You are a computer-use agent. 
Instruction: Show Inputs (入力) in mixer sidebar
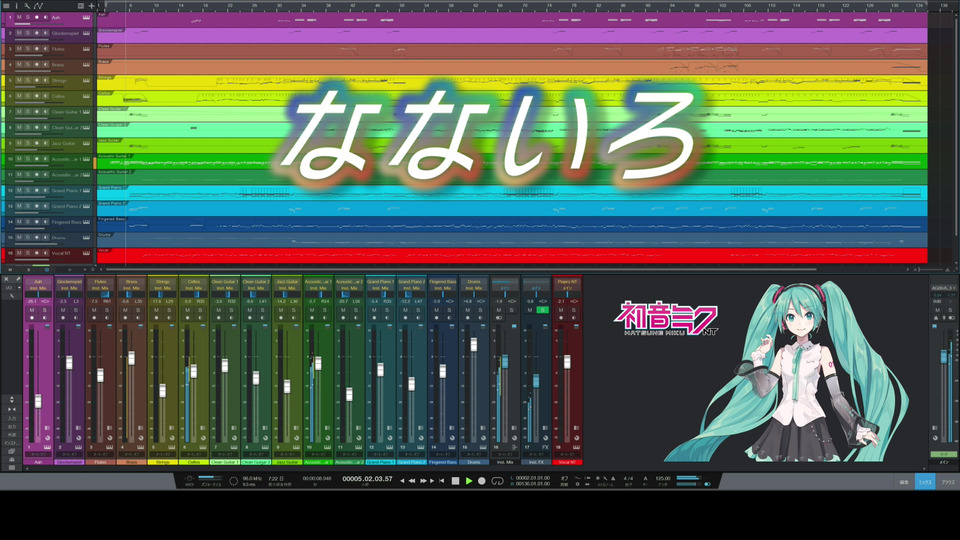(x=12, y=419)
